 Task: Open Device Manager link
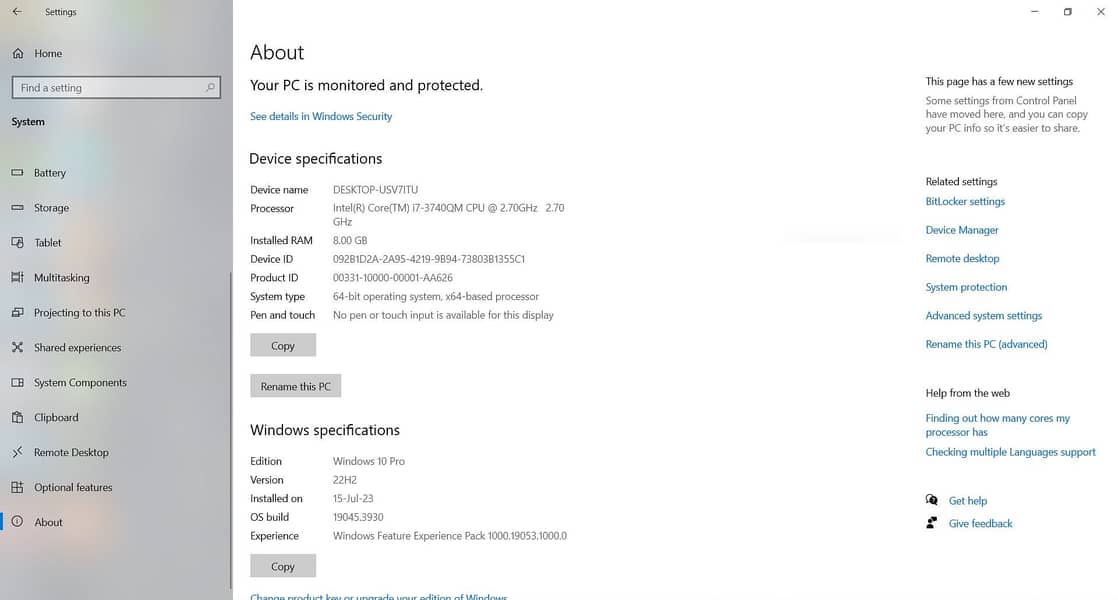962,230
